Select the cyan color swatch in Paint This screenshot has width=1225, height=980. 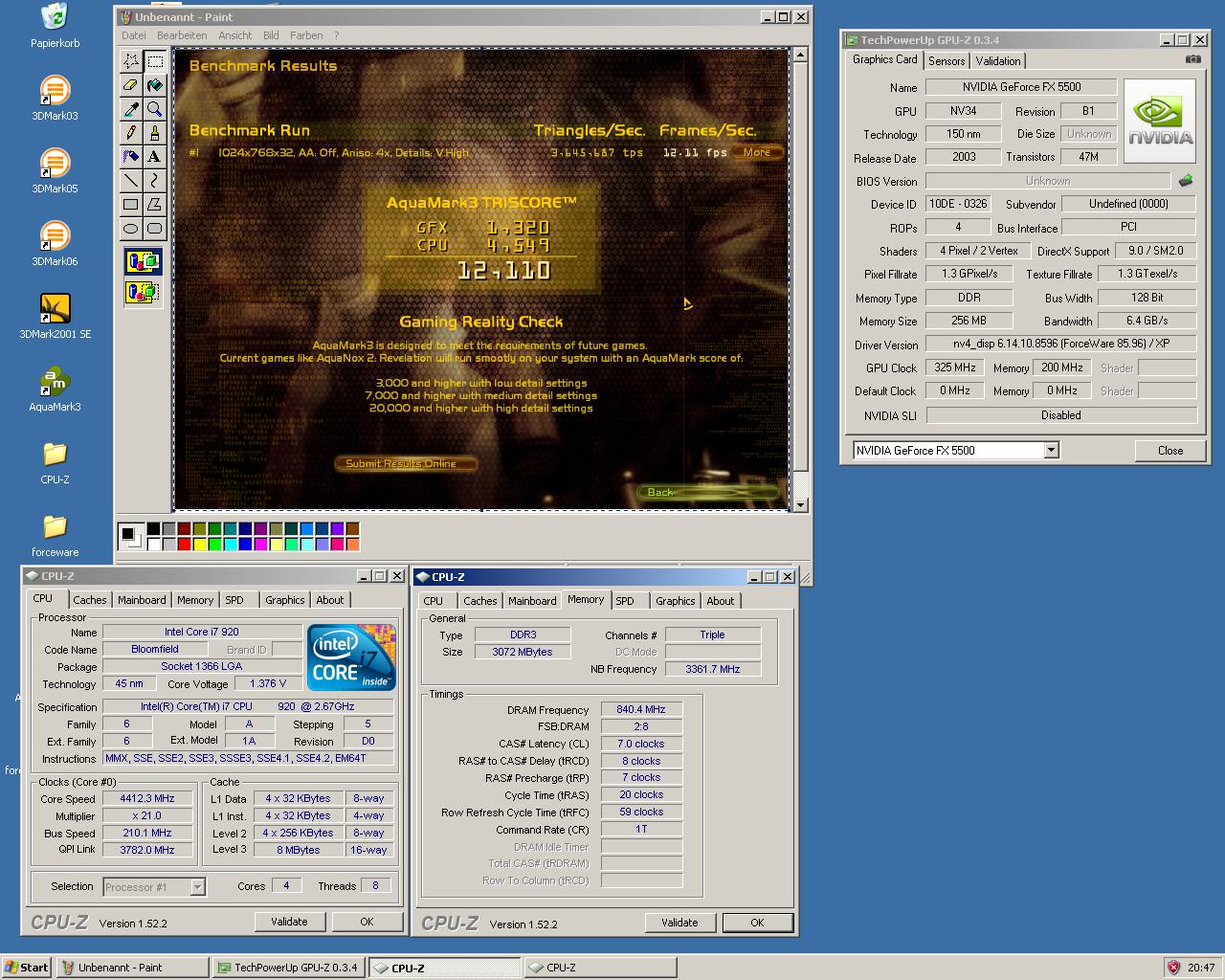click(230, 545)
